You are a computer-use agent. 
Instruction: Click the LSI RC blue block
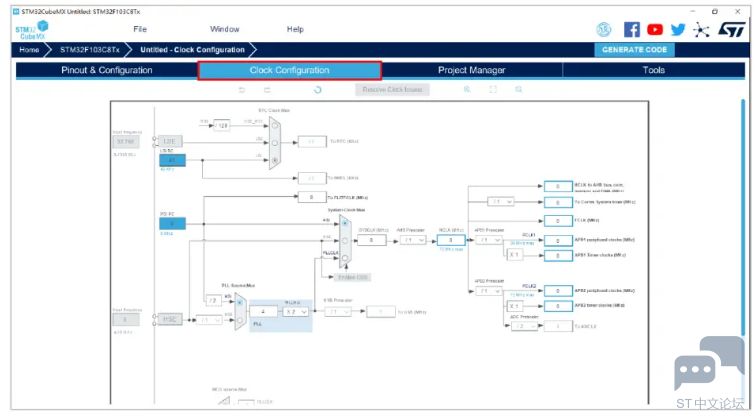(172, 160)
